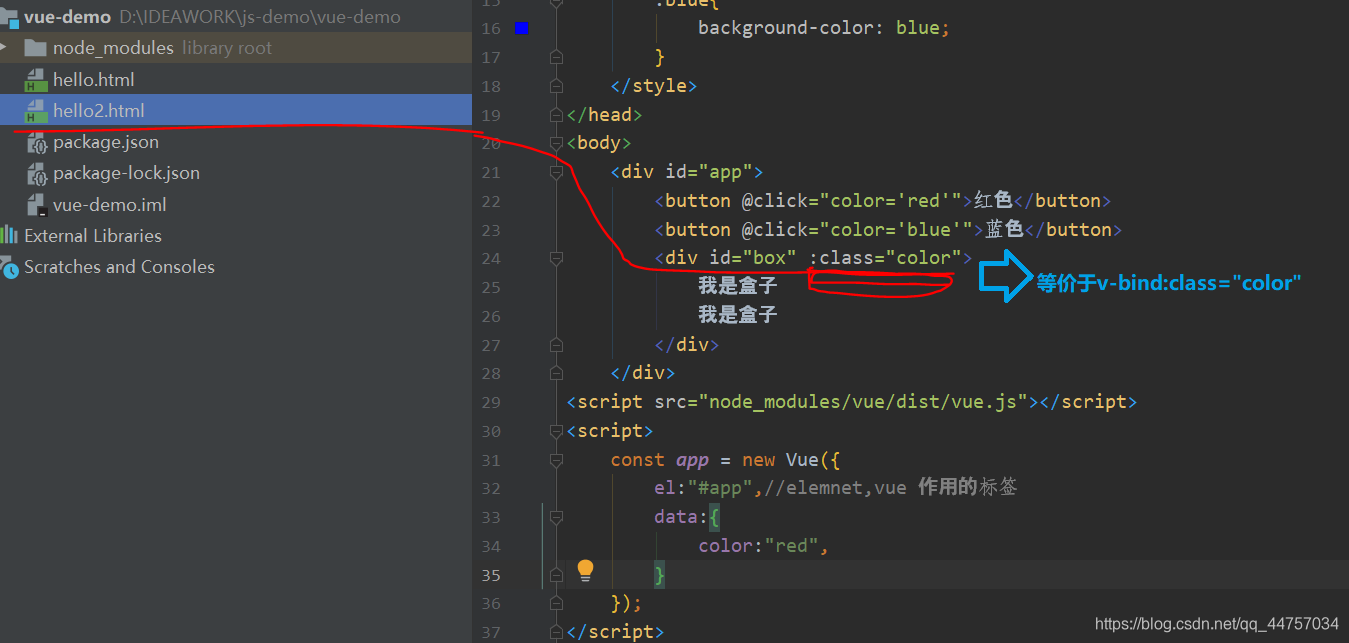Collapse the div id="app" fold on line 21

[x=556, y=172]
